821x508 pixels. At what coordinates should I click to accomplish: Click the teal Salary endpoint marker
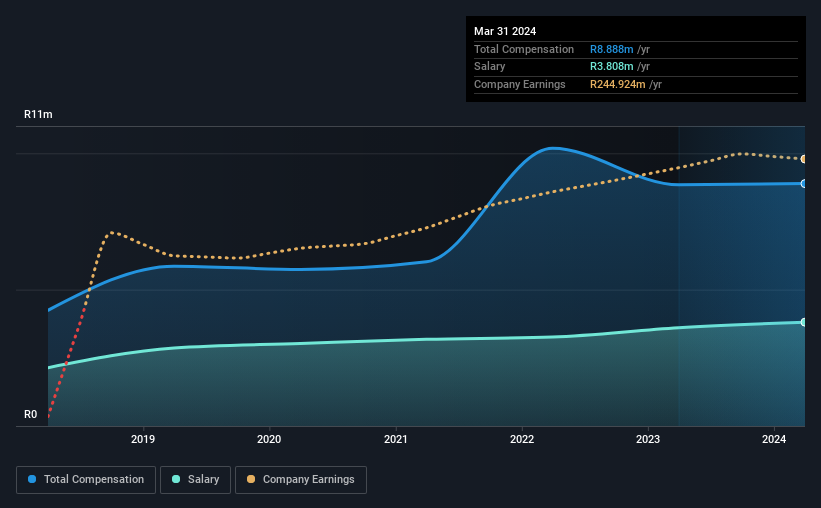[x=803, y=322]
